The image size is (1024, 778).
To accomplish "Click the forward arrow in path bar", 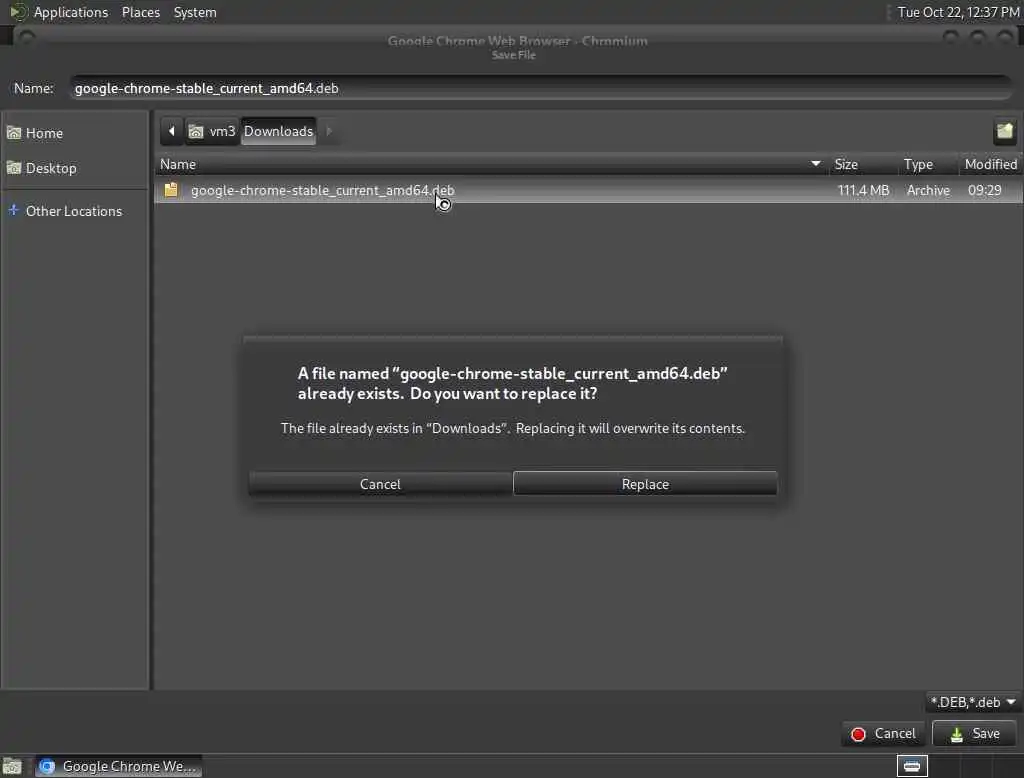I will [x=328, y=131].
